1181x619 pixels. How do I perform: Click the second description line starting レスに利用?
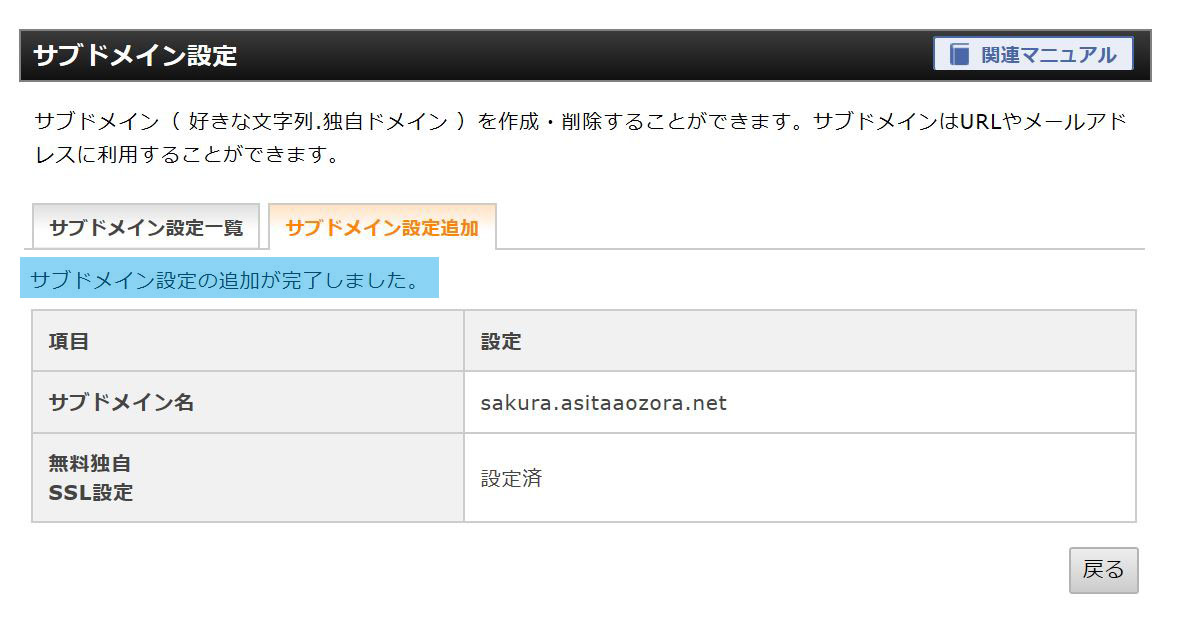(x=188, y=154)
